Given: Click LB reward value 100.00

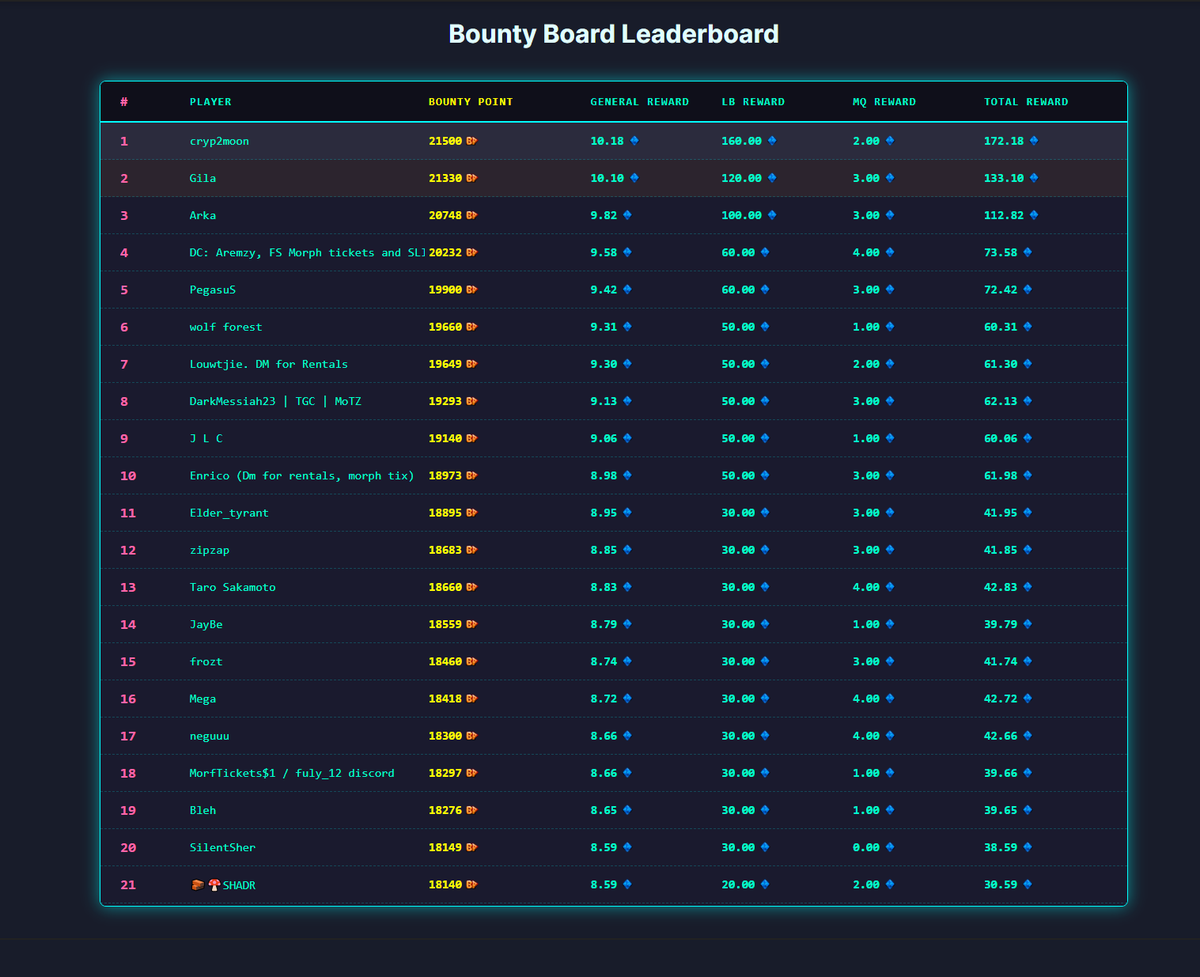Looking at the screenshot, I should tap(741, 215).
